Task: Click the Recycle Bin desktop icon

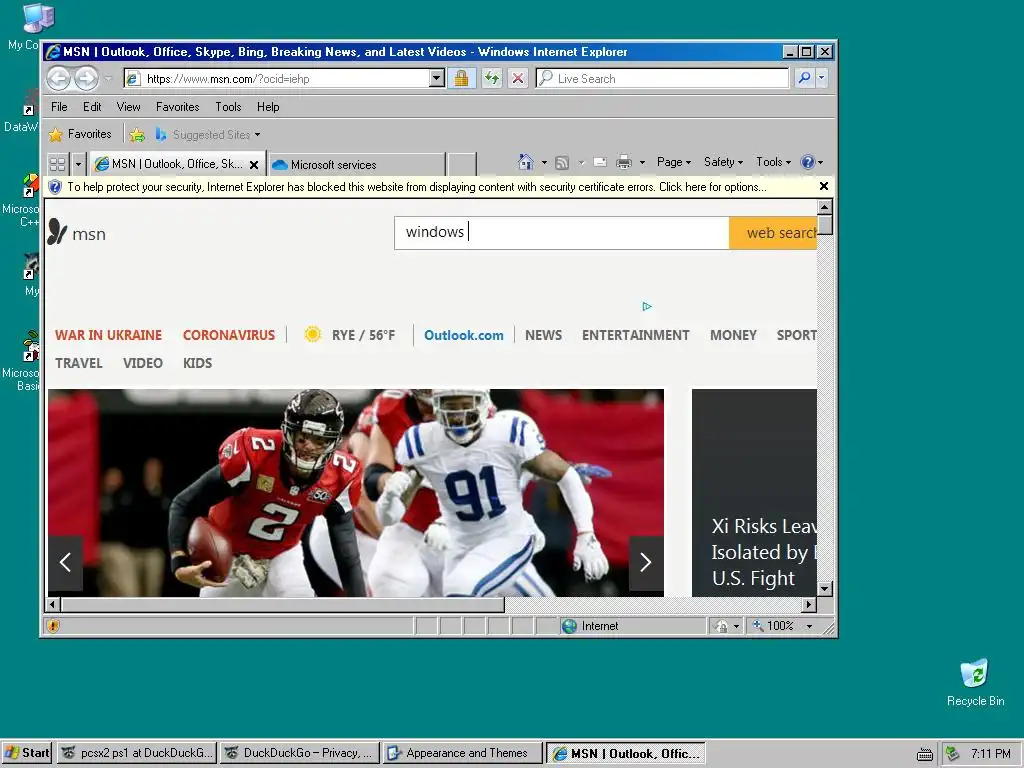Action: 975,682
